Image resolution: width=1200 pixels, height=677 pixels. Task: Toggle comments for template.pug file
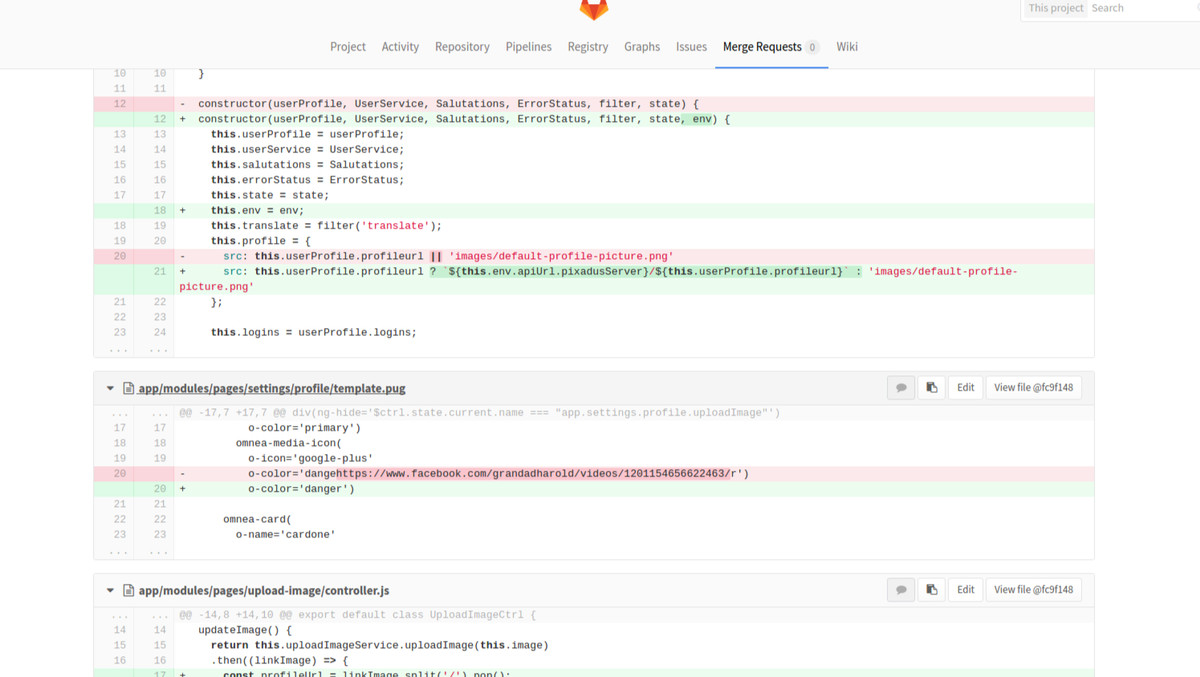tap(901, 388)
